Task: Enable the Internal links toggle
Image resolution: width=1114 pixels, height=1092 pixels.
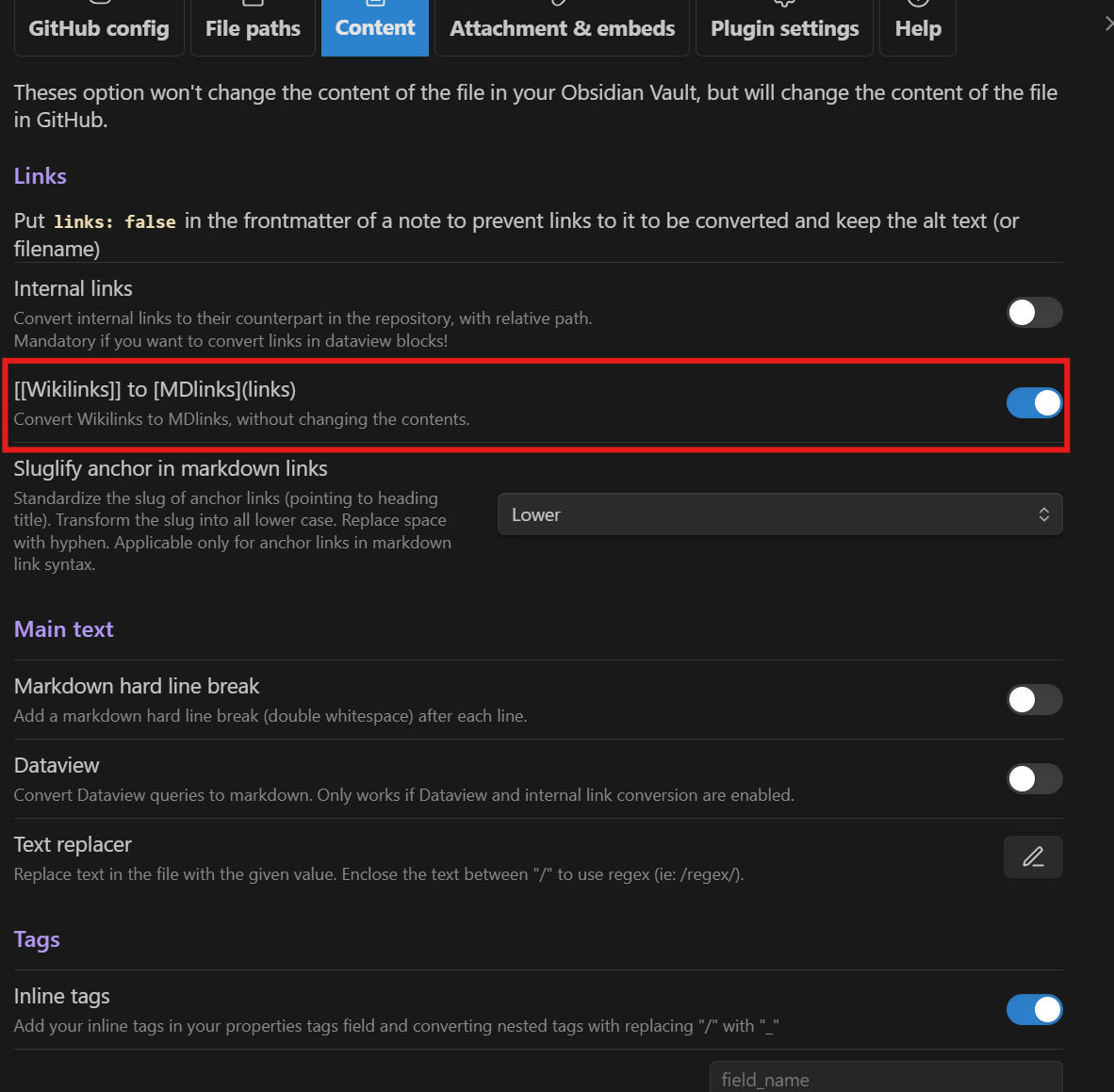Action: (1034, 313)
